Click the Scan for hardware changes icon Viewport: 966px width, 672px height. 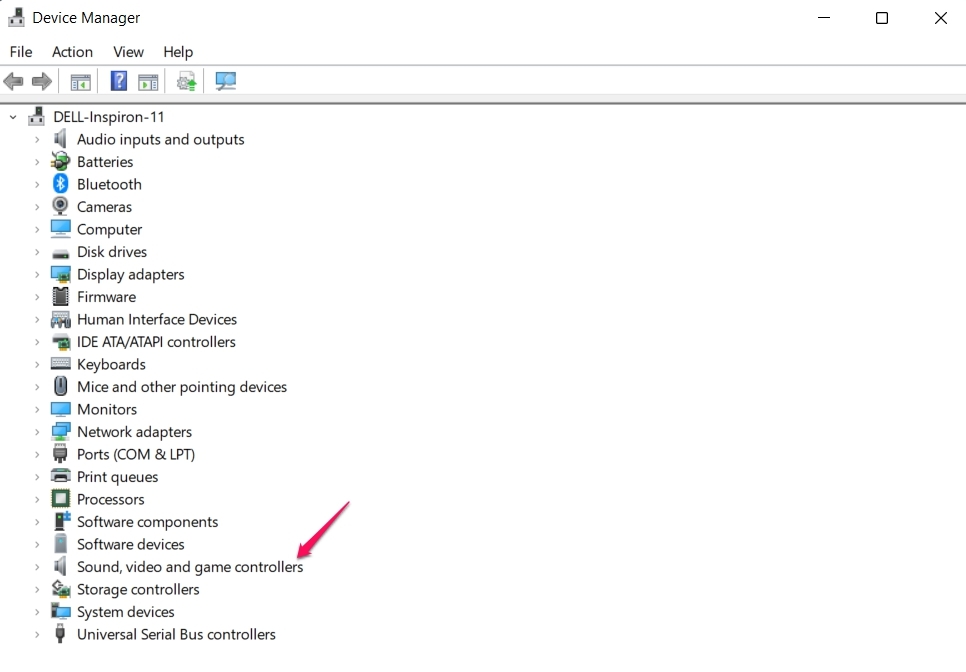pos(226,81)
